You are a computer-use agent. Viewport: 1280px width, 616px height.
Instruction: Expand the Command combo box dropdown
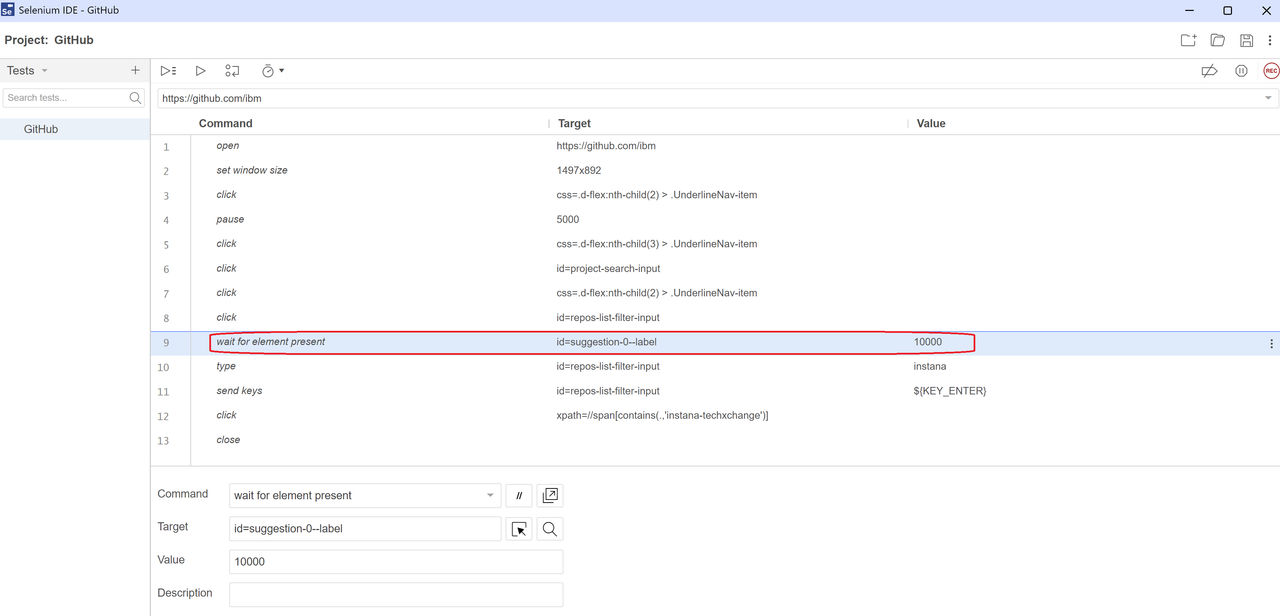[490, 496]
